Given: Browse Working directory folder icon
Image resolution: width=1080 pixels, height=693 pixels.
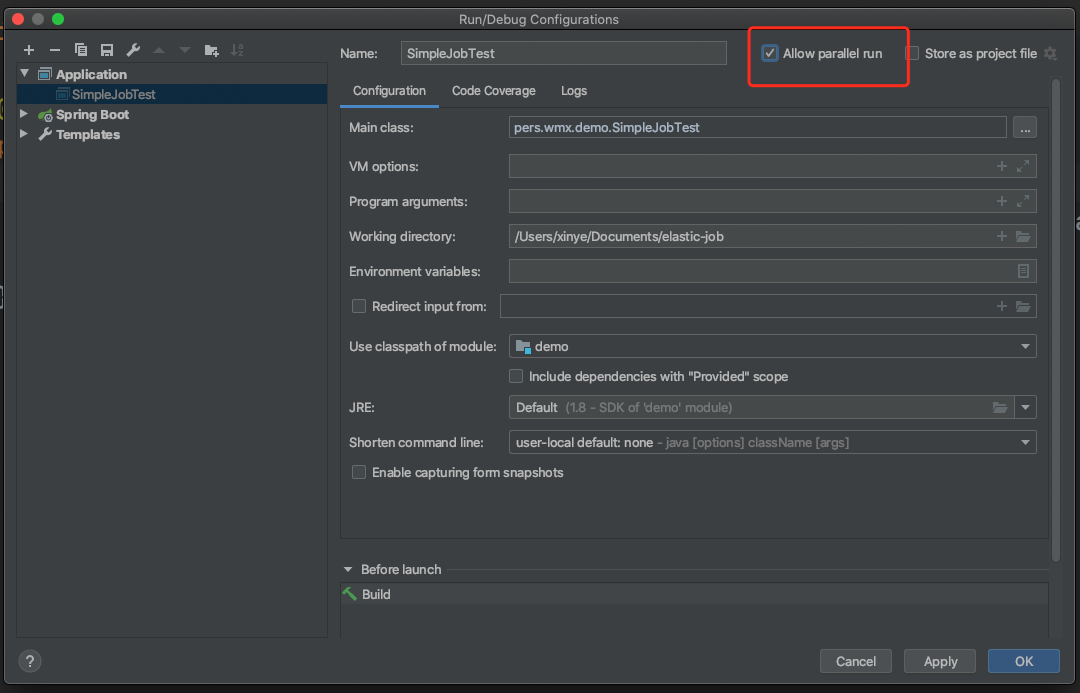Looking at the screenshot, I should pyautogui.click(x=1023, y=237).
